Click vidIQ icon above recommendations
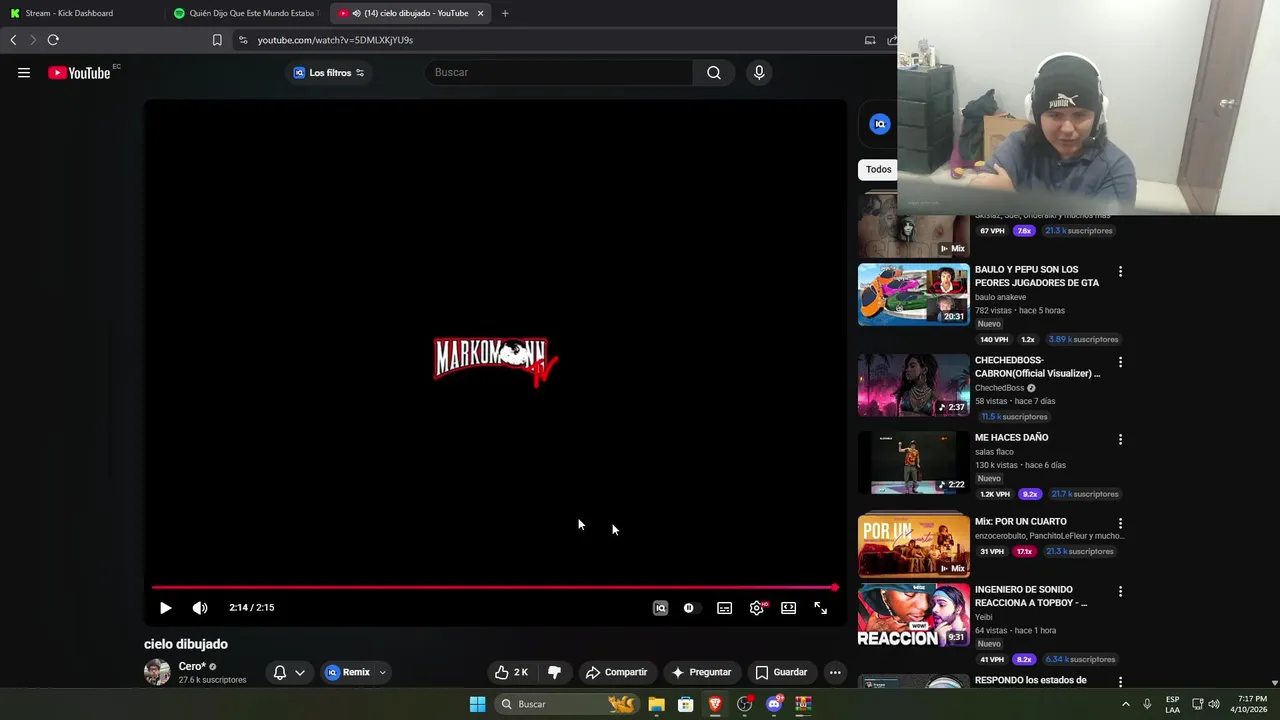Viewport: 1280px width, 720px height. 880,124
